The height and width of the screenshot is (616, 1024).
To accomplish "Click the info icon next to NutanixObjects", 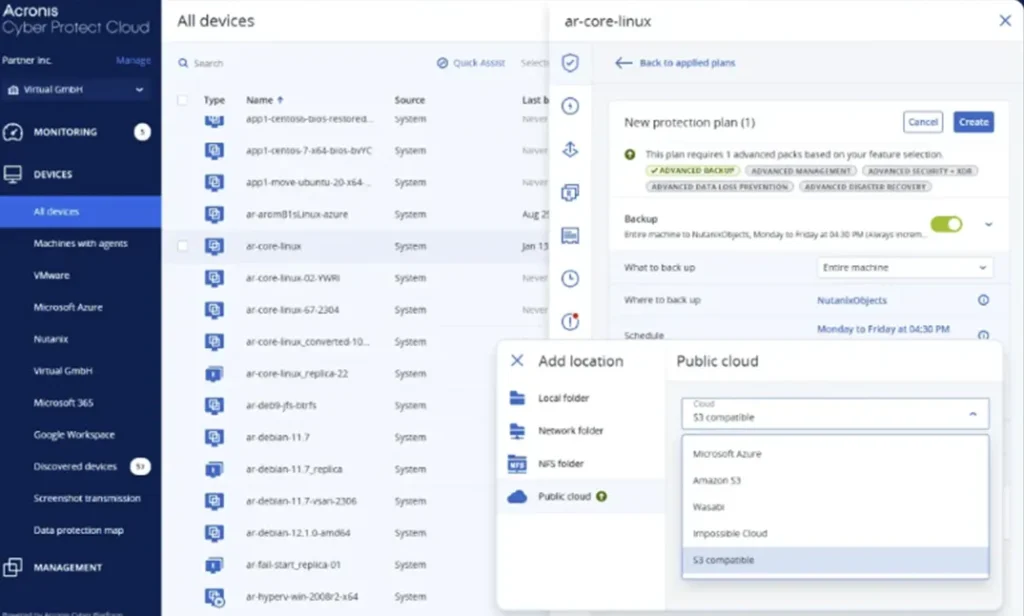I will click(x=983, y=300).
